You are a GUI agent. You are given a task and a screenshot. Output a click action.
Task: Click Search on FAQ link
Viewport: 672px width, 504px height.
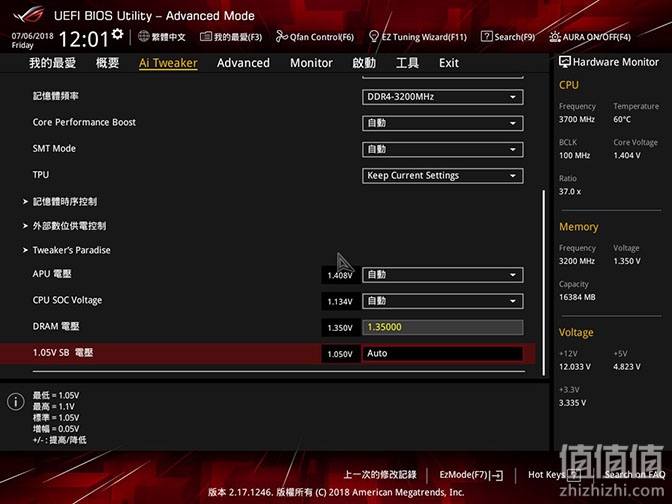click(635, 475)
